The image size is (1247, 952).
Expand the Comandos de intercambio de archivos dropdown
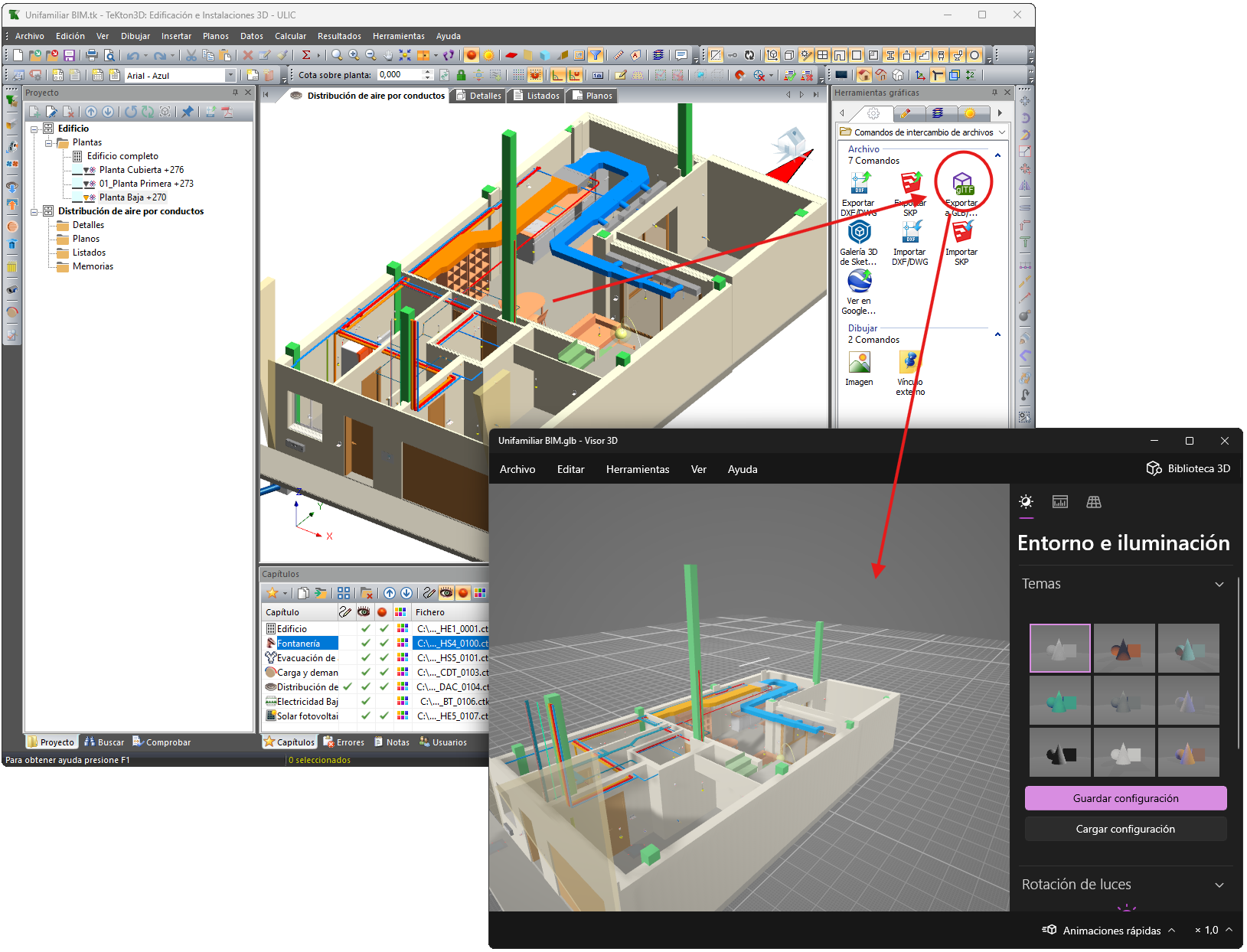pyautogui.click(x=1001, y=132)
